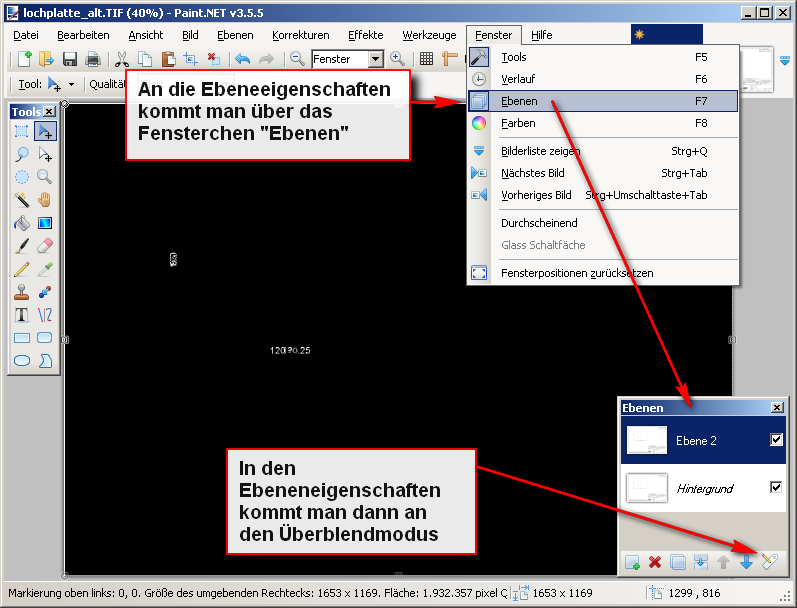Duplicate the layer in Ebenen panel
Screen dimensions: 797x608
tap(678, 562)
